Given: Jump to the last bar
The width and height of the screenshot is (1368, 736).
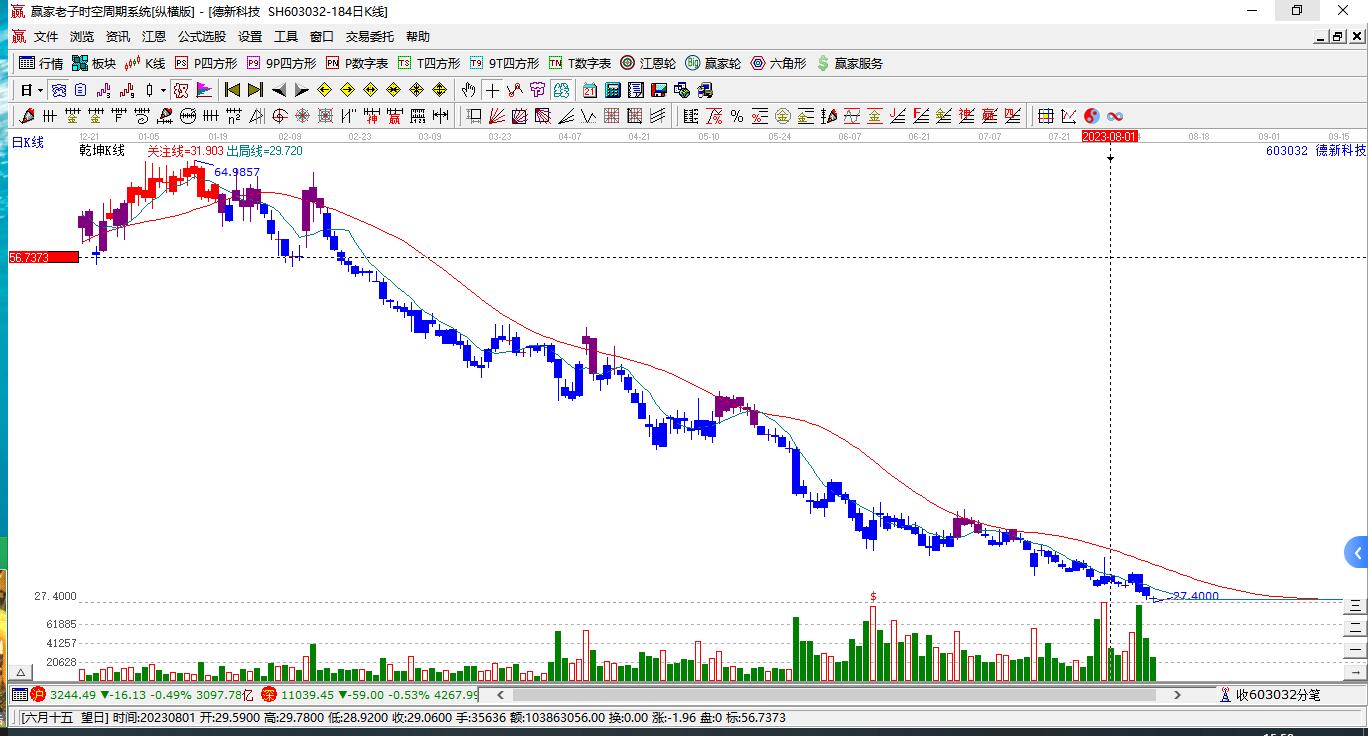Looking at the screenshot, I should pyautogui.click(x=255, y=90).
